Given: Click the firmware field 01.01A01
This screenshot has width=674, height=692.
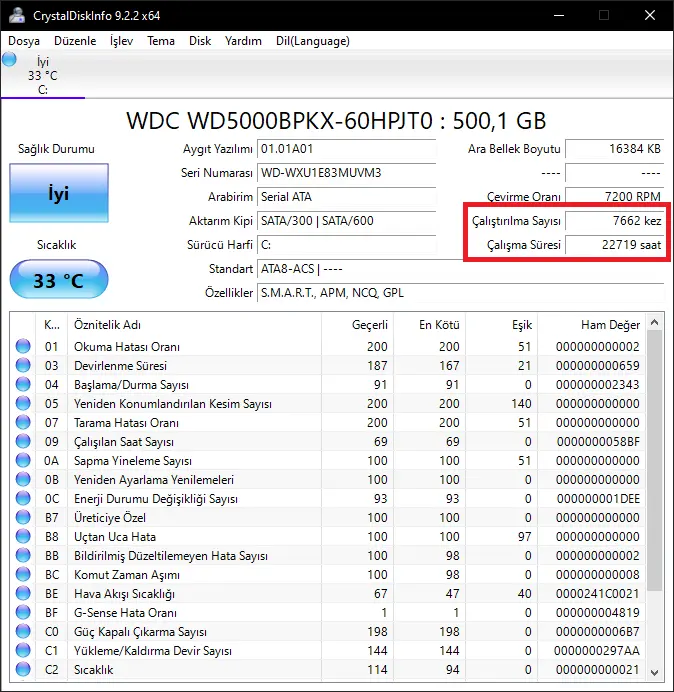Looking at the screenshot, I should (346, 149).
